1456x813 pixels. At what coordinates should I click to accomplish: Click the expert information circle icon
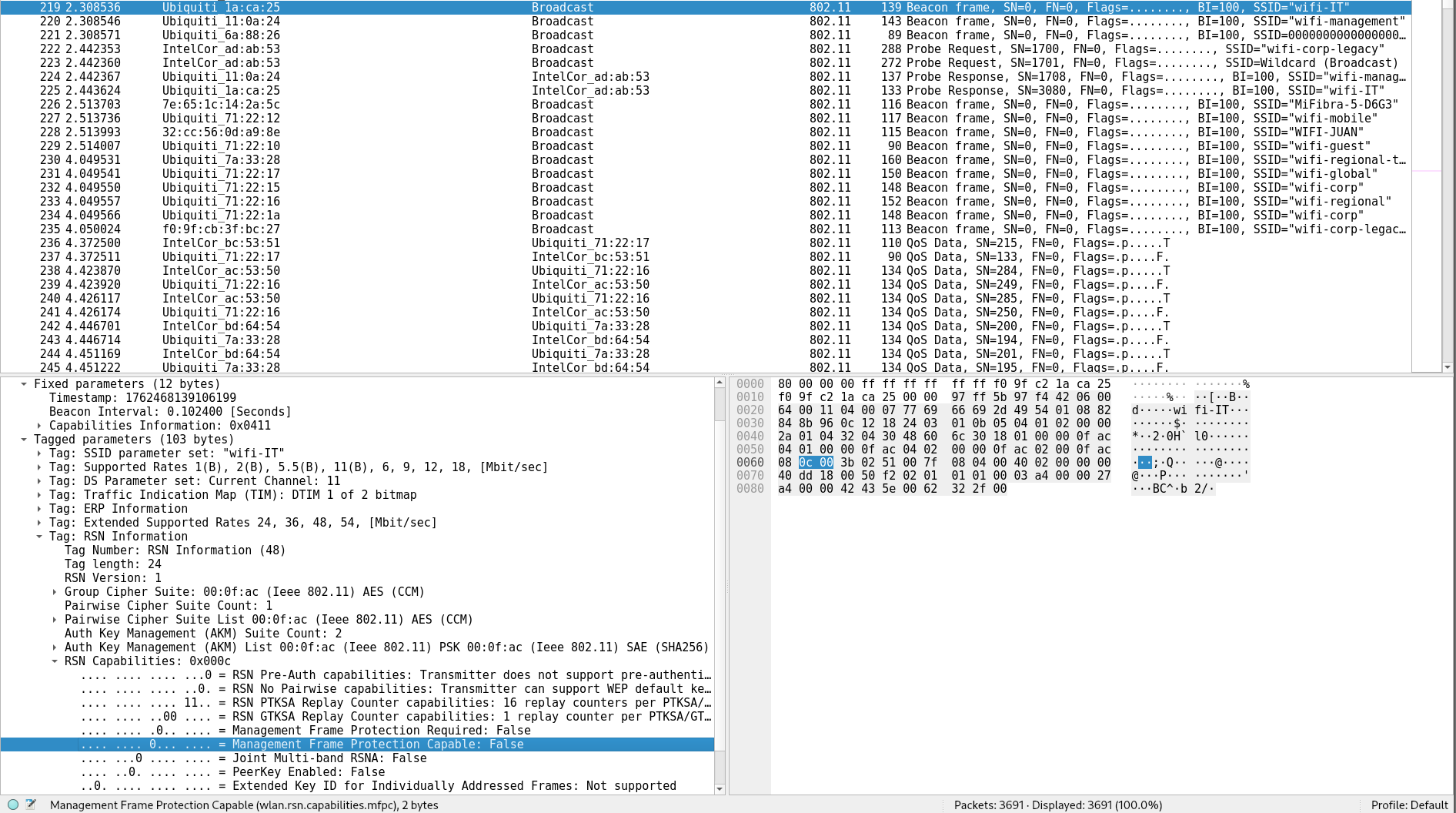click(13, 805)
